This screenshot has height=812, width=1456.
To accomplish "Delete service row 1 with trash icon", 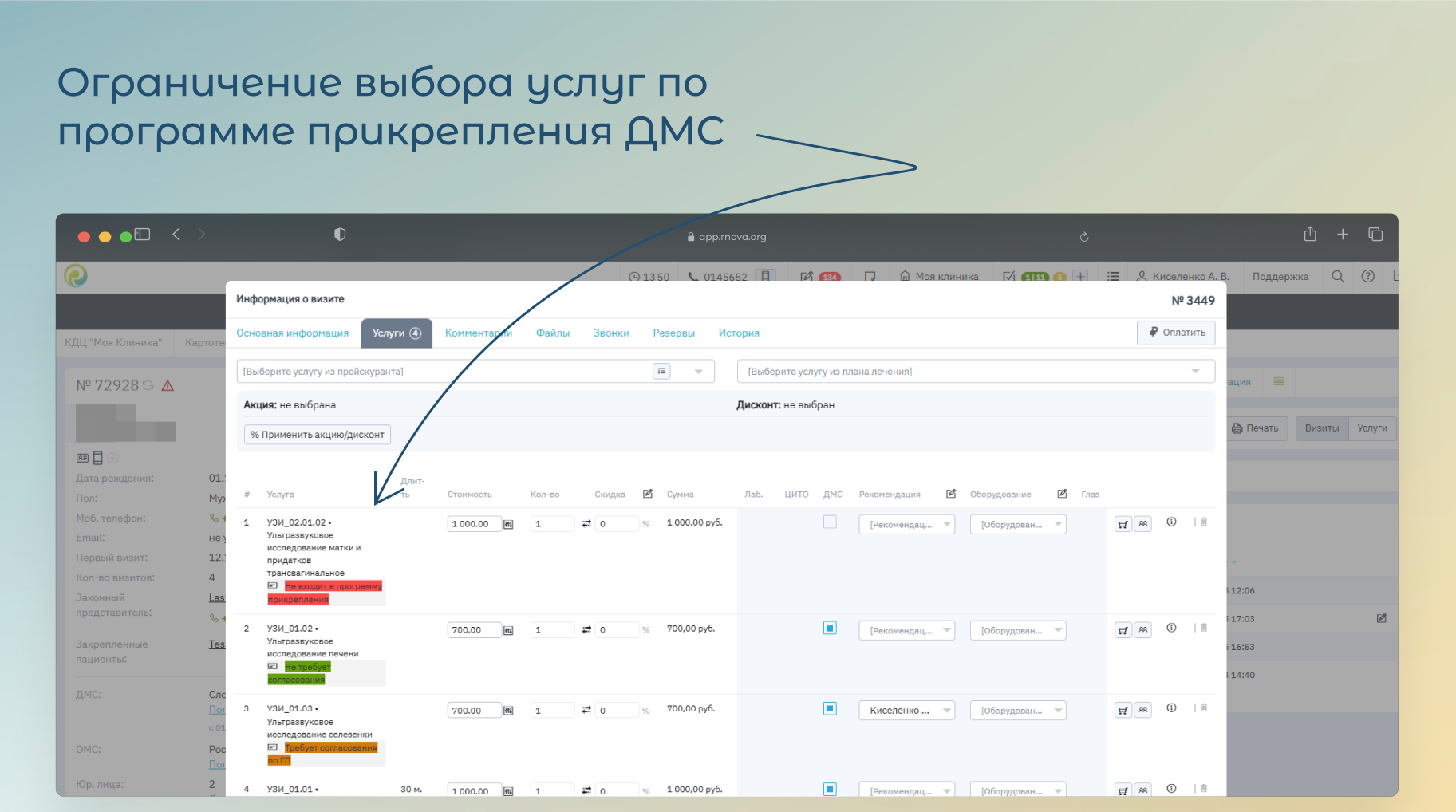I will 1204,522.
